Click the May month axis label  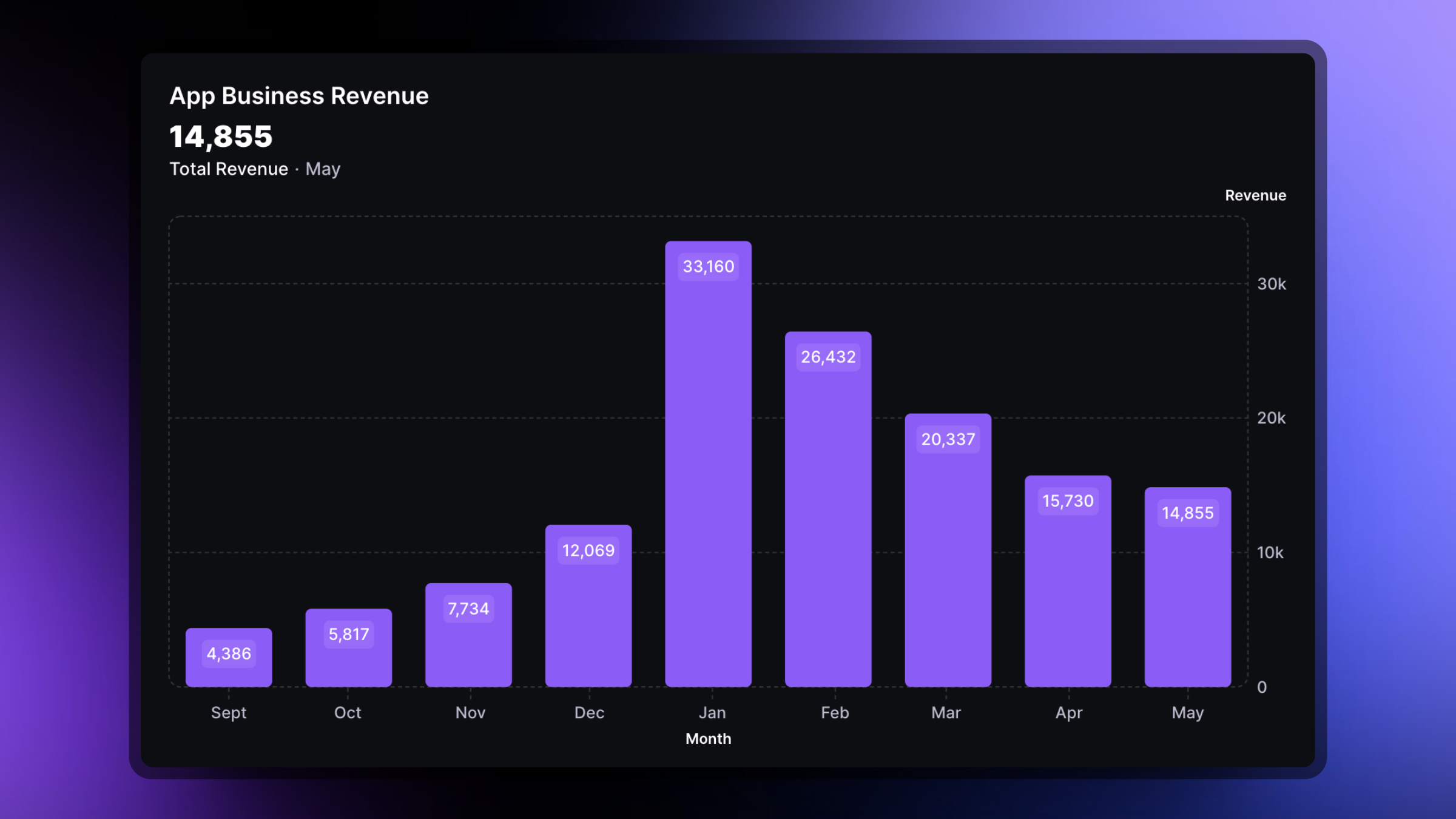(1188, 713)
